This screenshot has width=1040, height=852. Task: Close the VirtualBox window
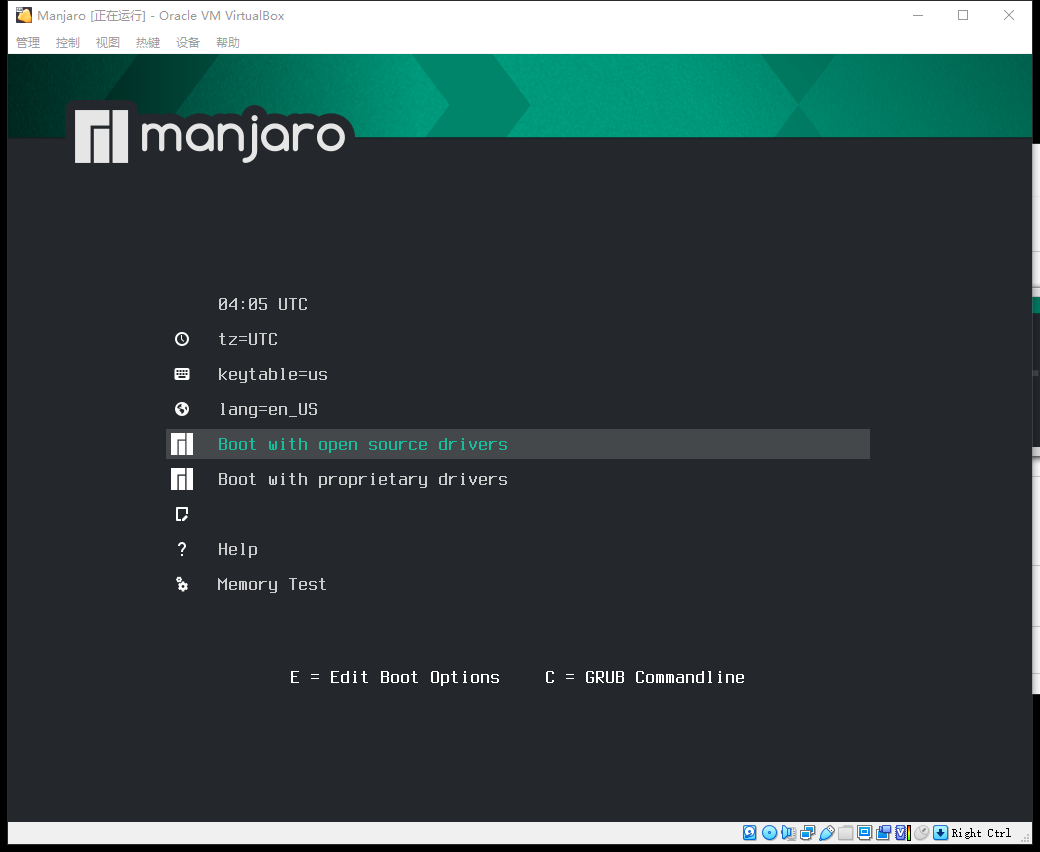point(1009,15)
